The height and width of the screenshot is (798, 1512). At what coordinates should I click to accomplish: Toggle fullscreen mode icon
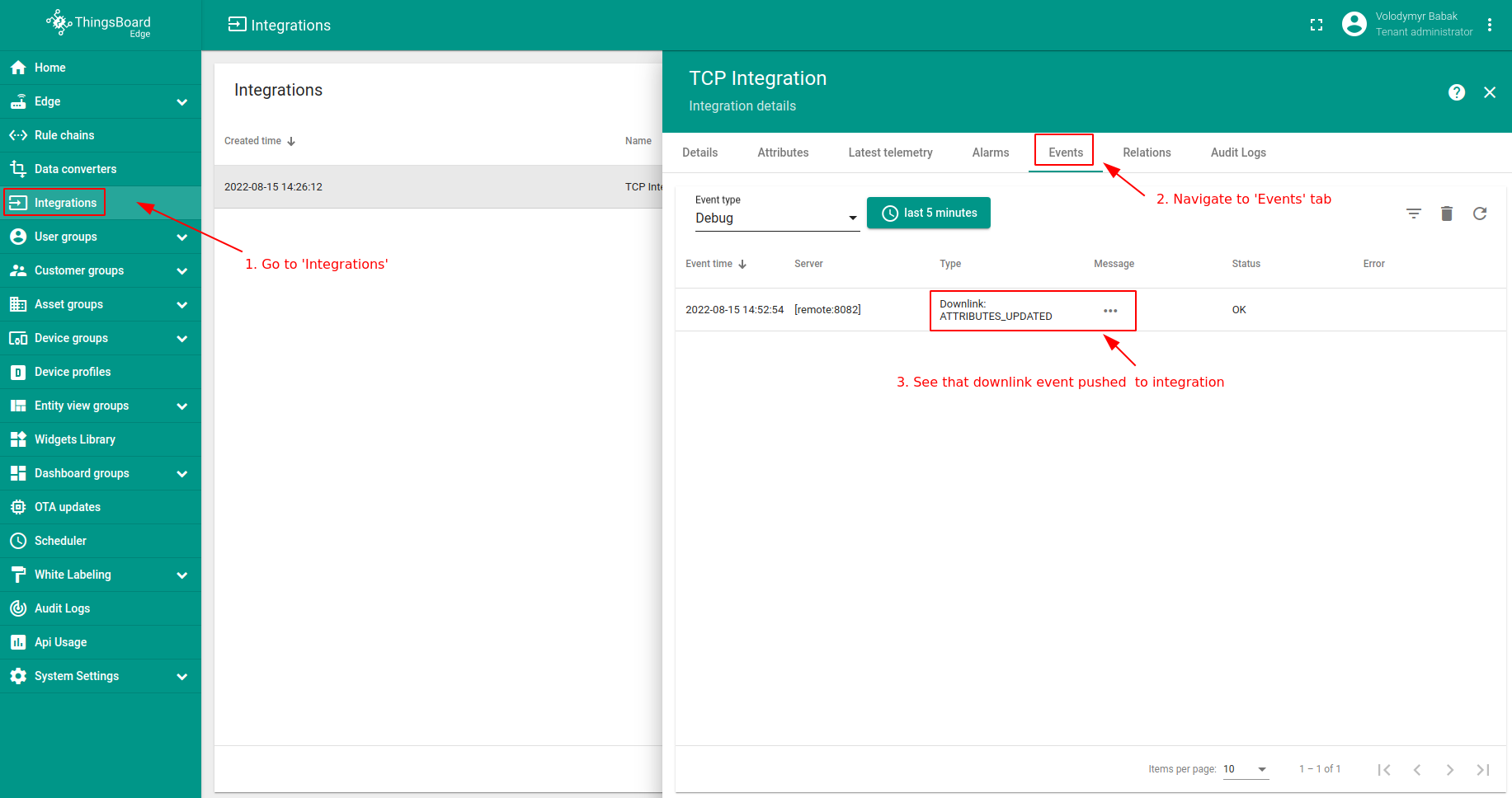1316,25
